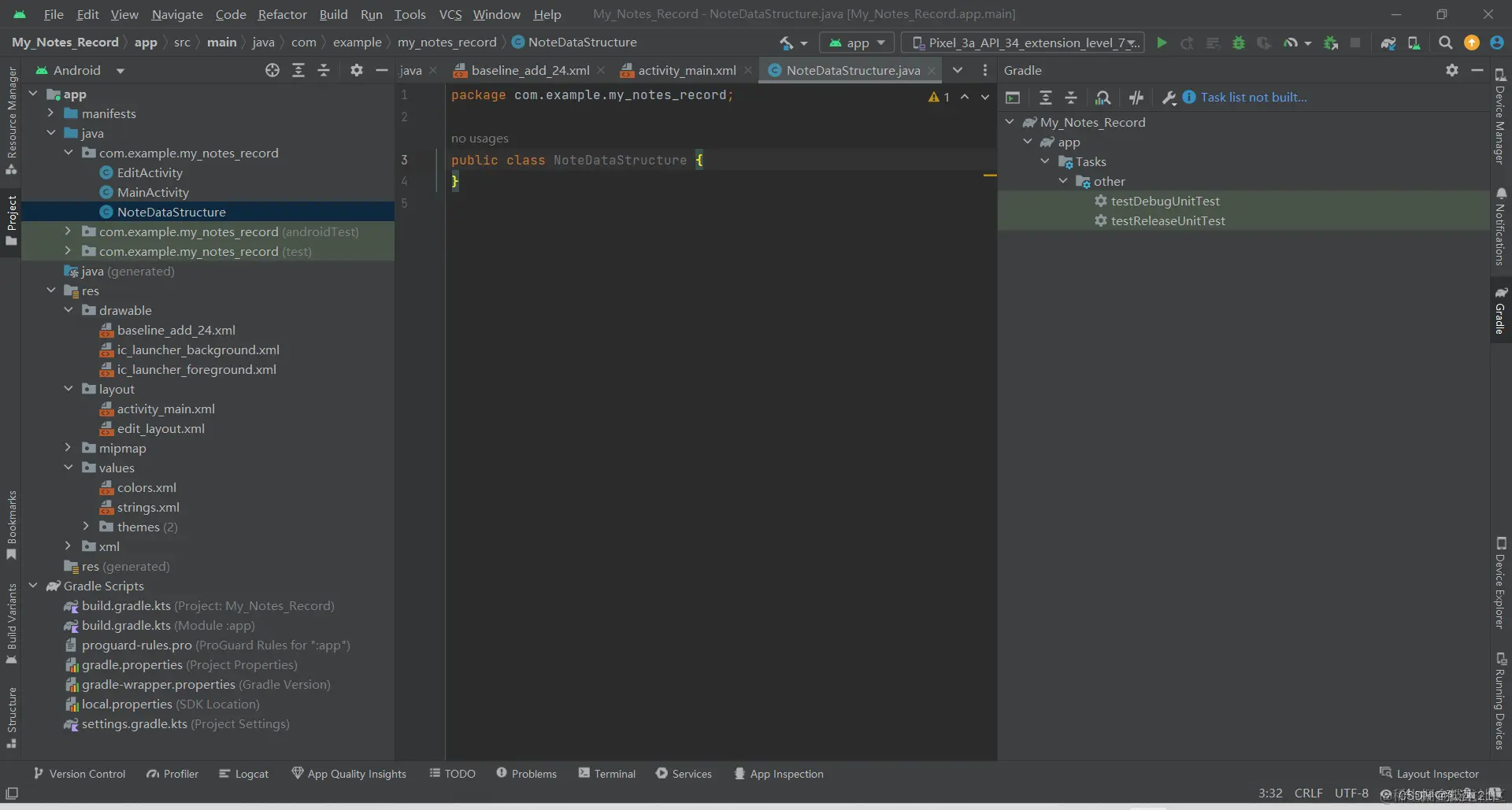Select MainActivity in the project tree
This screenshot has width=1512, height=810.
pos(153,192)
